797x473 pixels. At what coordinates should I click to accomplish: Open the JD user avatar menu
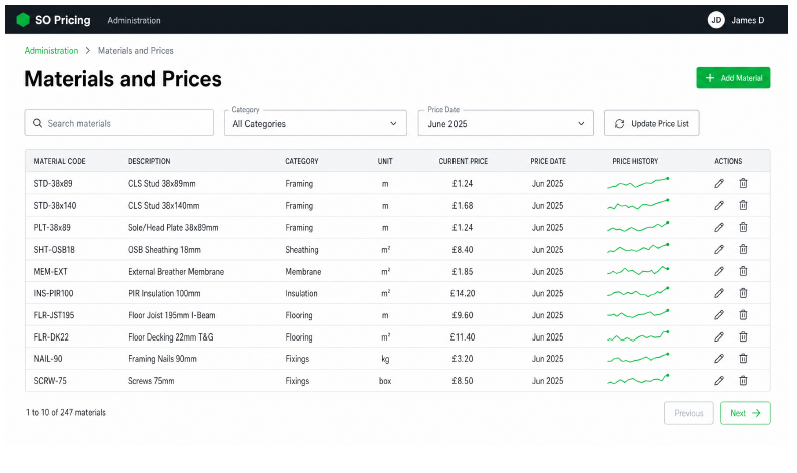716,20
